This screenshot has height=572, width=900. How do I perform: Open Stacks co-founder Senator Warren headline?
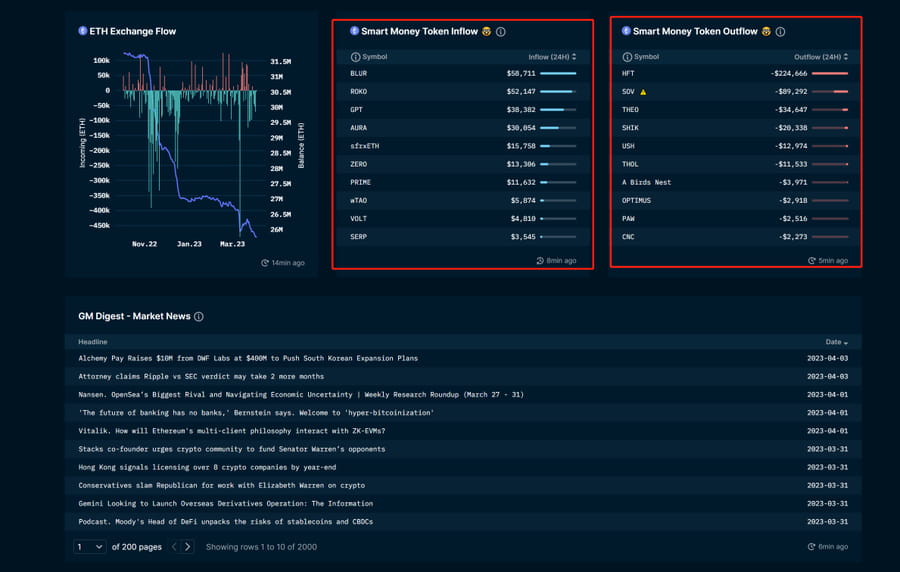232,449
